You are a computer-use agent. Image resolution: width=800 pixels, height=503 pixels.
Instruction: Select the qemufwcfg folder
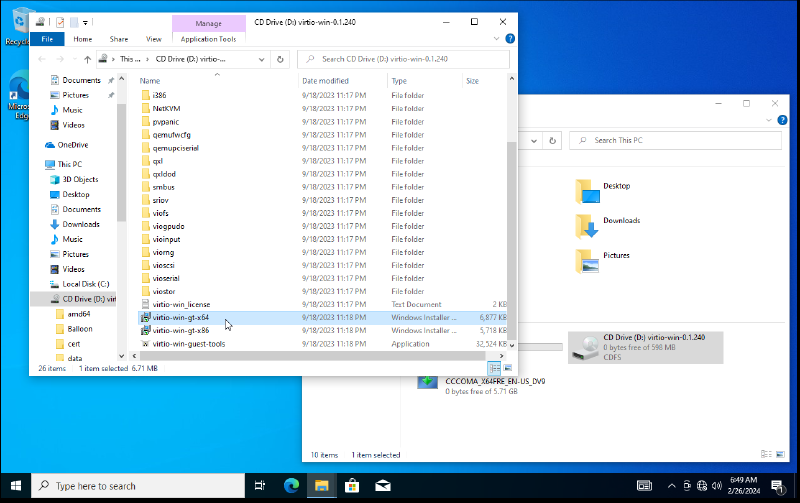(x=171, y=135)
